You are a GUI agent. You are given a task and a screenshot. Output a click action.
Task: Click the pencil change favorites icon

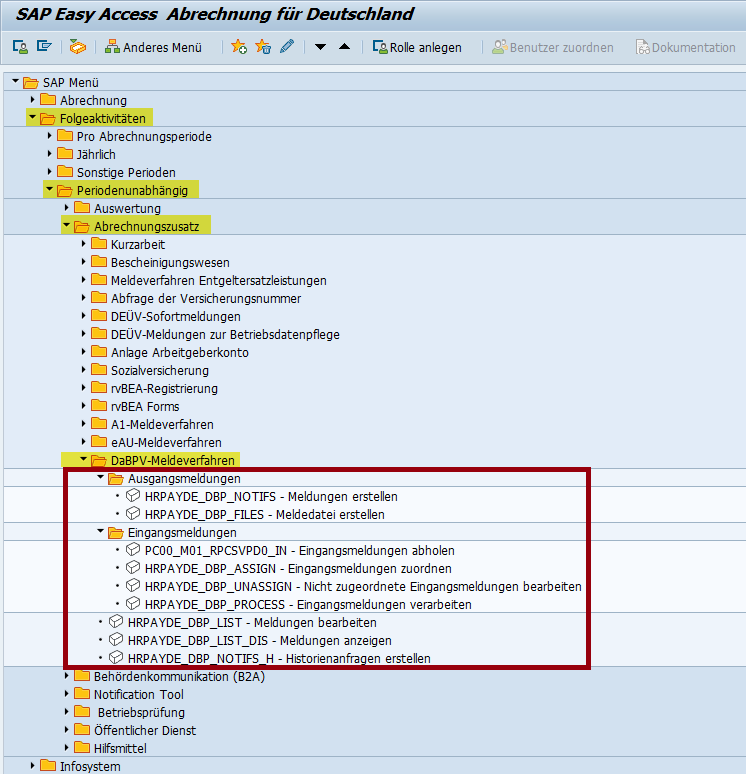[x=287, y=47]
